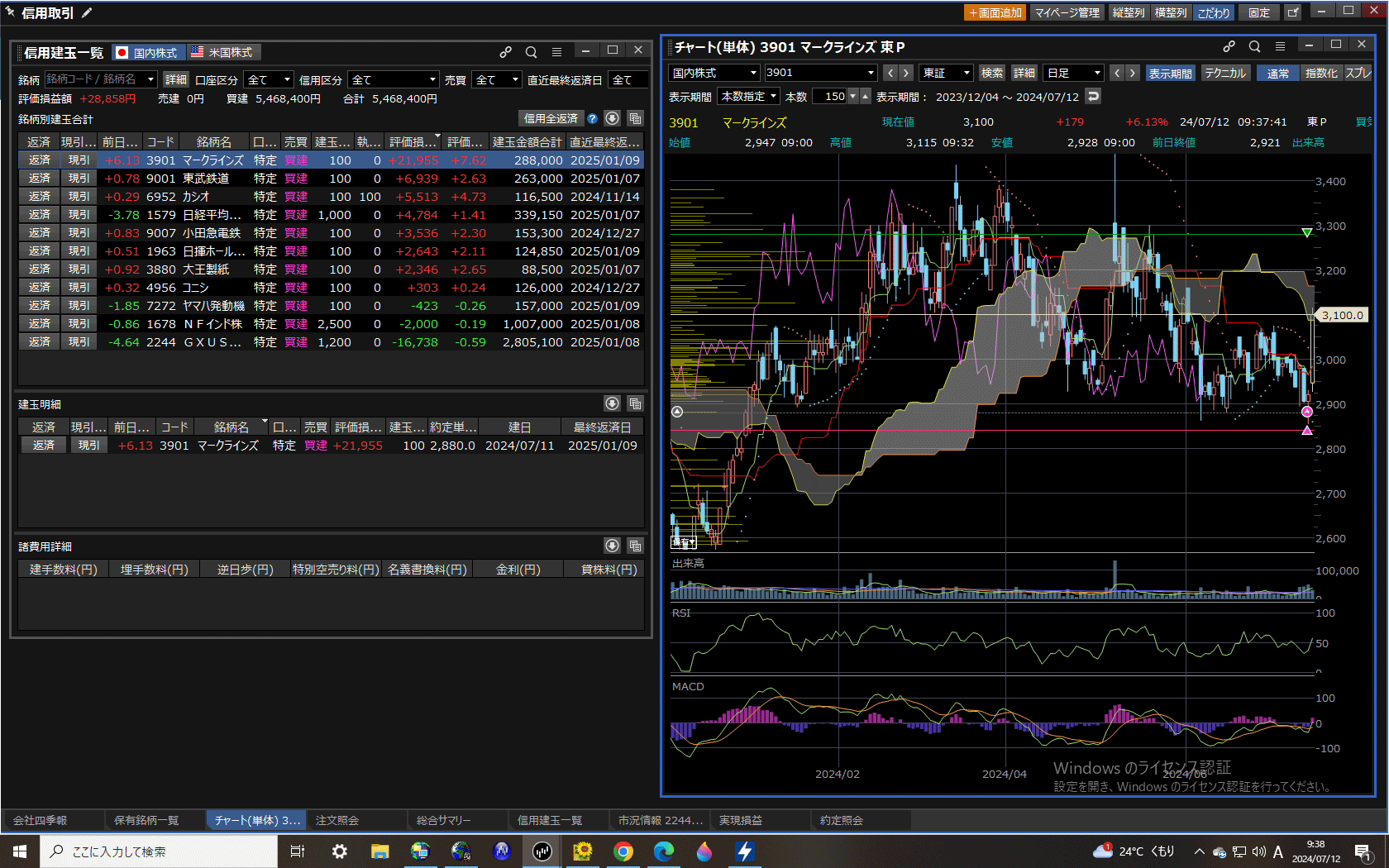Go to next stock with right chevron
The height and width of the screenshot is (868, 1389).
click(906, 73)
